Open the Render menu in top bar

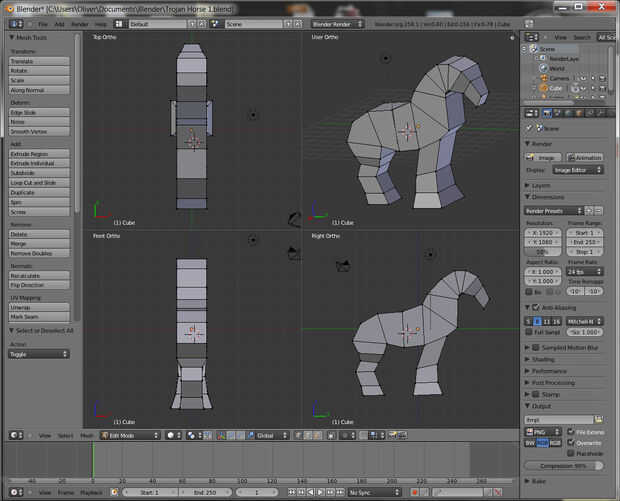(80, 23)
